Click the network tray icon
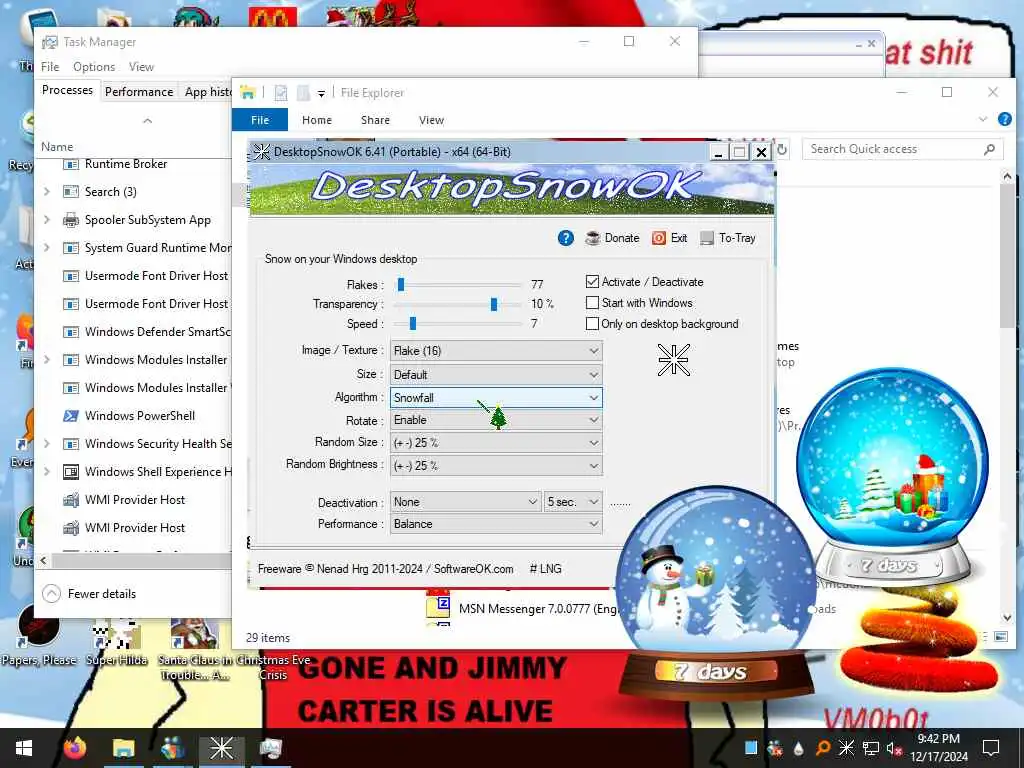The image size is (1024, 768). [x=871, y=748]
